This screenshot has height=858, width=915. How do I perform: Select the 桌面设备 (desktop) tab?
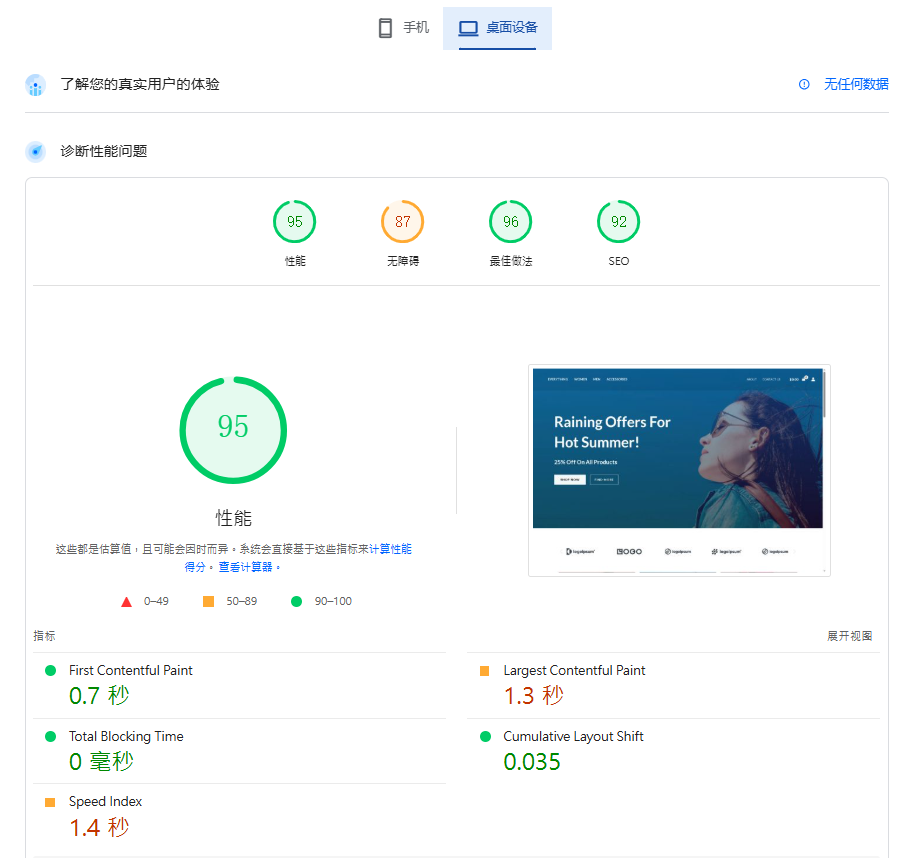point(497,28)
